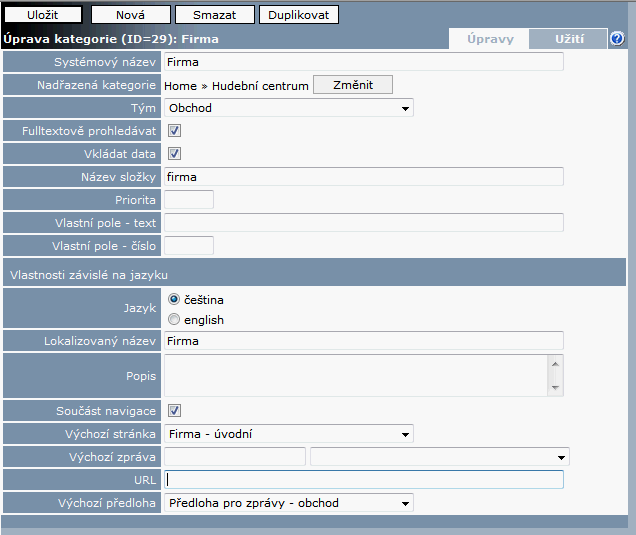Click the Duplikovat button
The width and height of the screenshot is (636, 535).
click(x=298, y=15)
